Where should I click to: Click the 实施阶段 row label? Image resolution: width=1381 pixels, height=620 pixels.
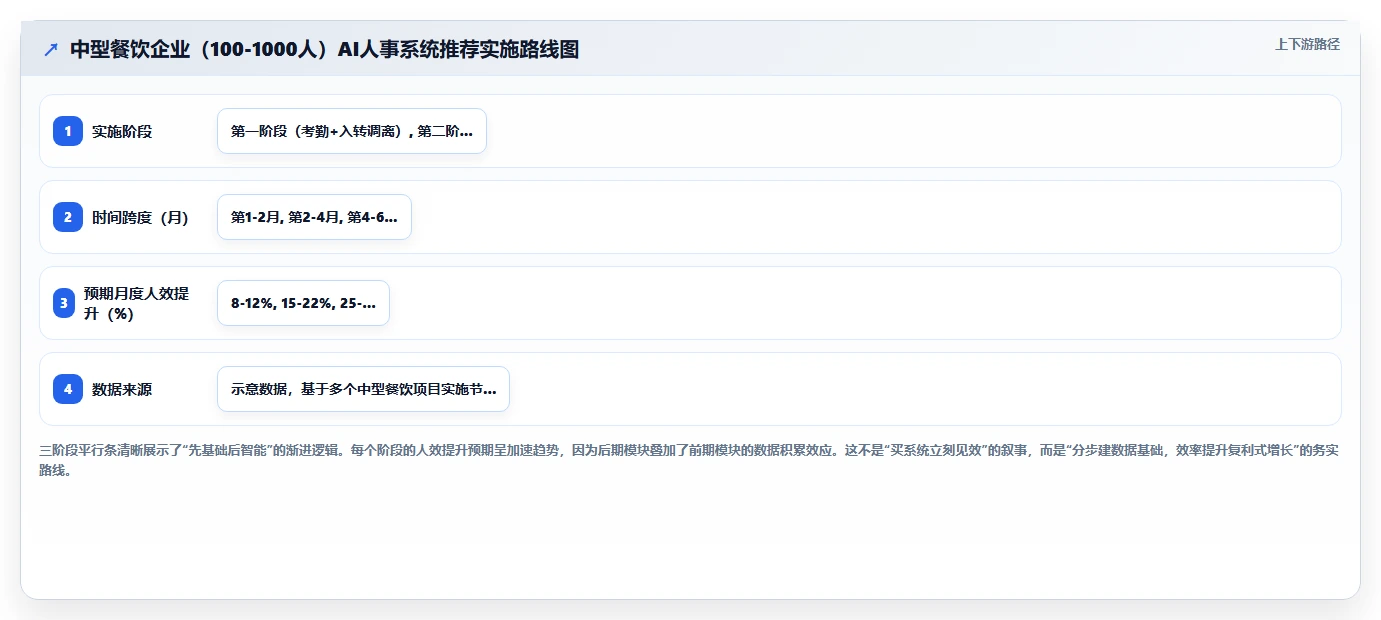click(x=122, y=131)
